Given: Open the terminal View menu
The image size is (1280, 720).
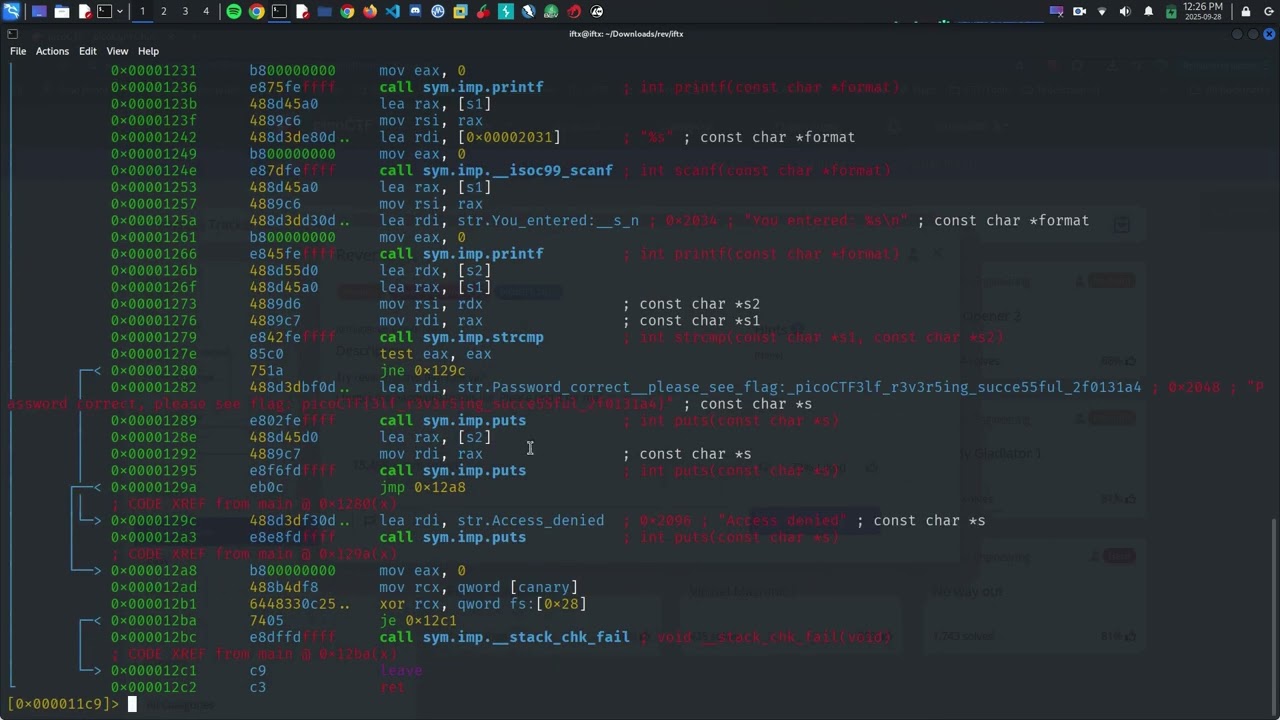Looking at the screenshot, I should [117, 51].
